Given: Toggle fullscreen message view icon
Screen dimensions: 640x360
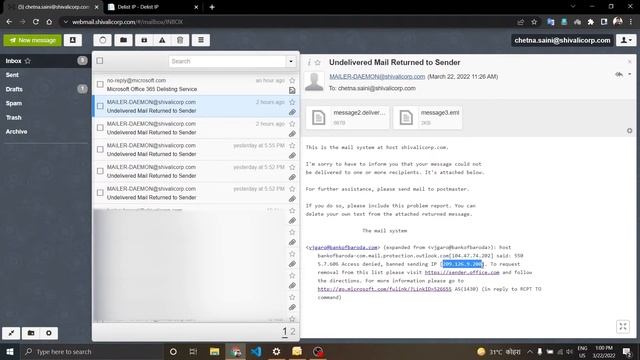Looking at the screenshot, I should click(623, 327).
